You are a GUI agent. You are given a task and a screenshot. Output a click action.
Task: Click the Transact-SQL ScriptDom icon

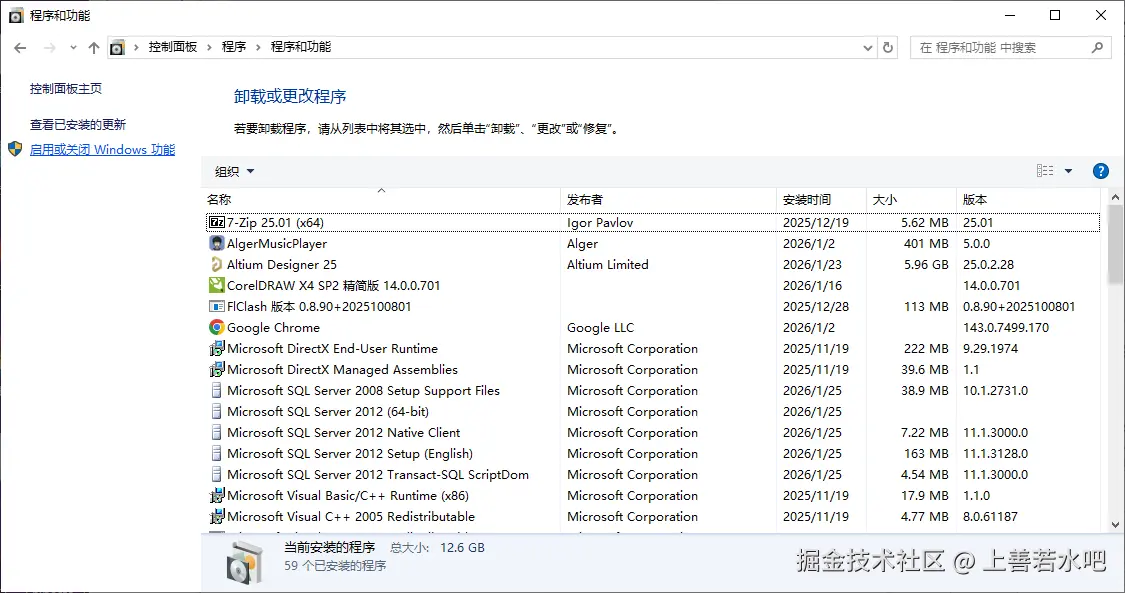tap(217, 474)
